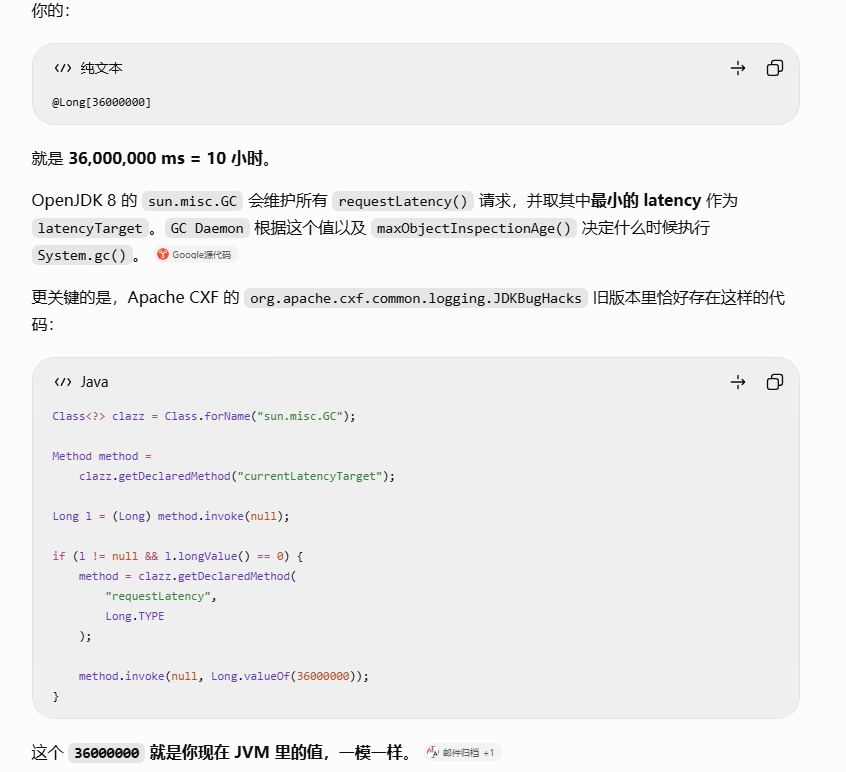Click the code icon beside 纯文本 label
Viewport: 846px width, 772px height.
pos(63,68)
